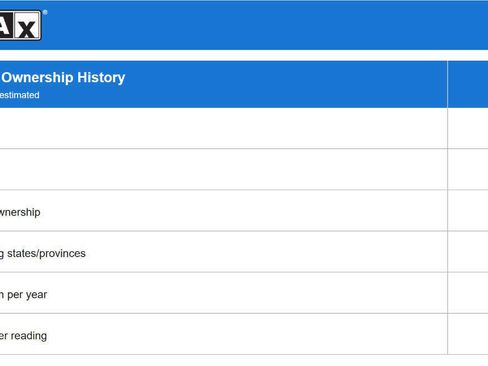Select the "Ownership History" heading
The width and height of the screenshot is (488, 366).
(63, 78)
